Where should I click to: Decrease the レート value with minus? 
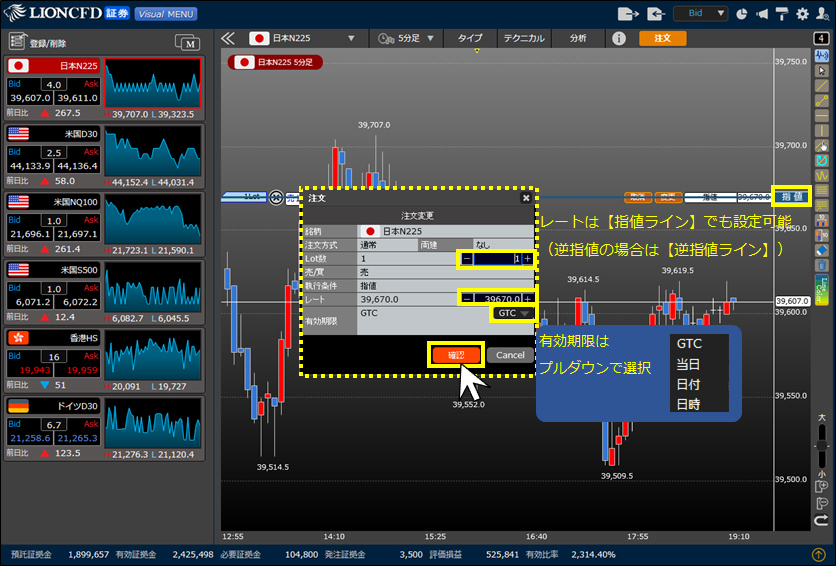pyautogui.click(x=467, y=298)
